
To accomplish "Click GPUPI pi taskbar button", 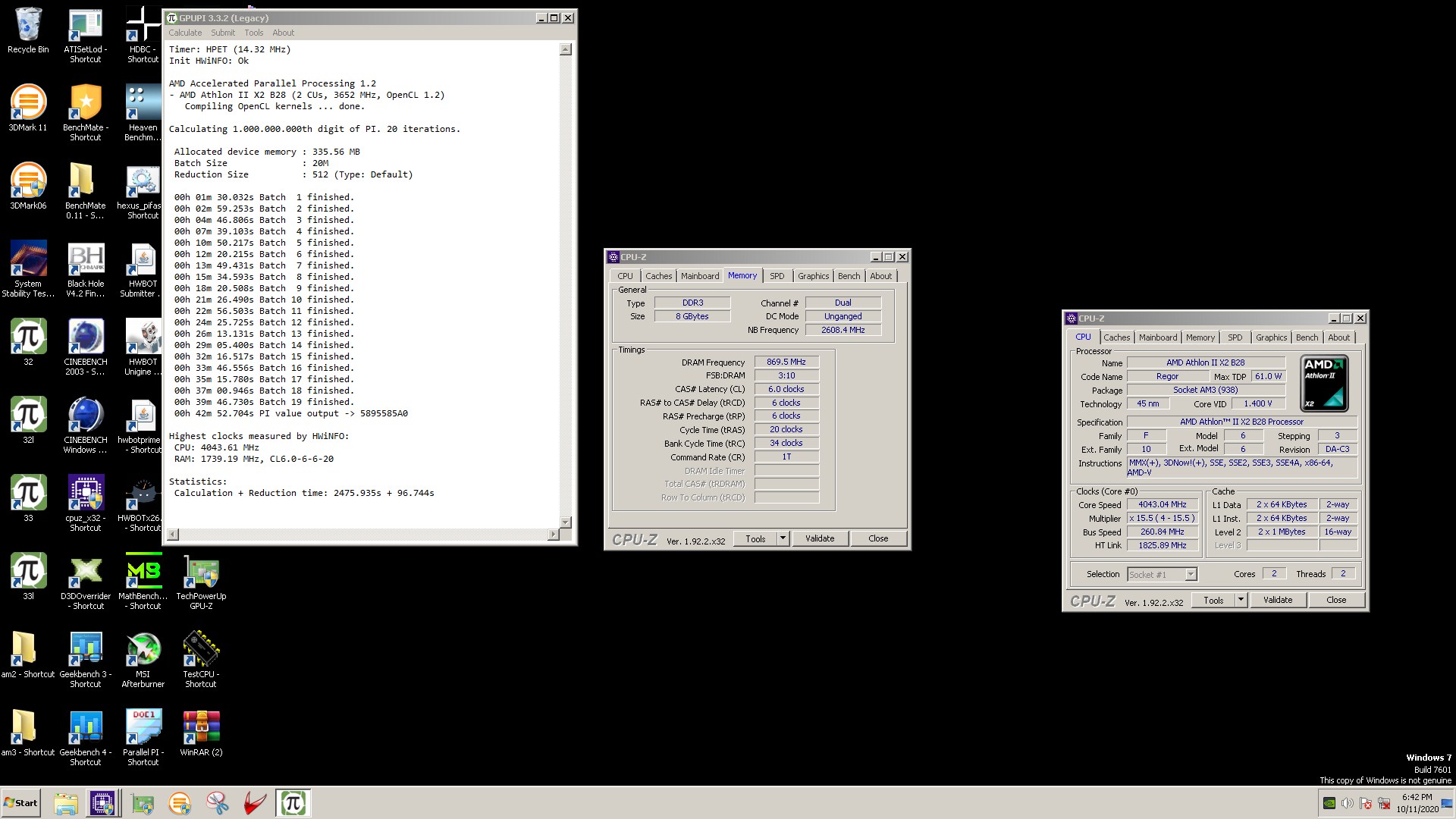I will [x=293, y=803].
